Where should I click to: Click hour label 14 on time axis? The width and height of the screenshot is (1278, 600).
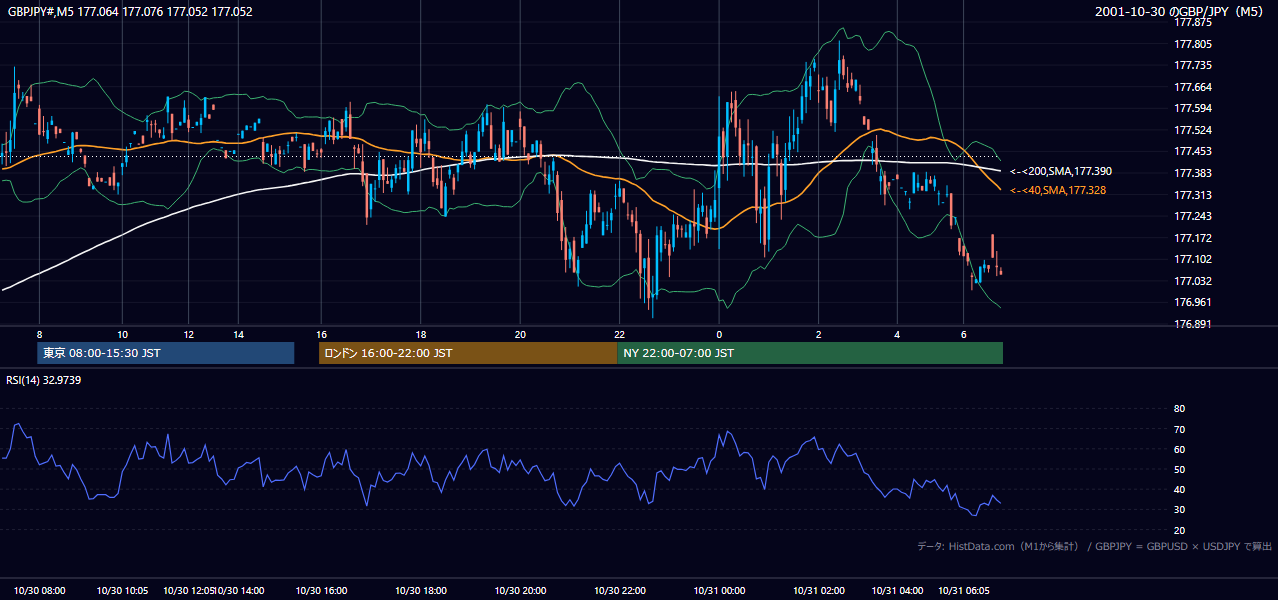coord(238,335)
